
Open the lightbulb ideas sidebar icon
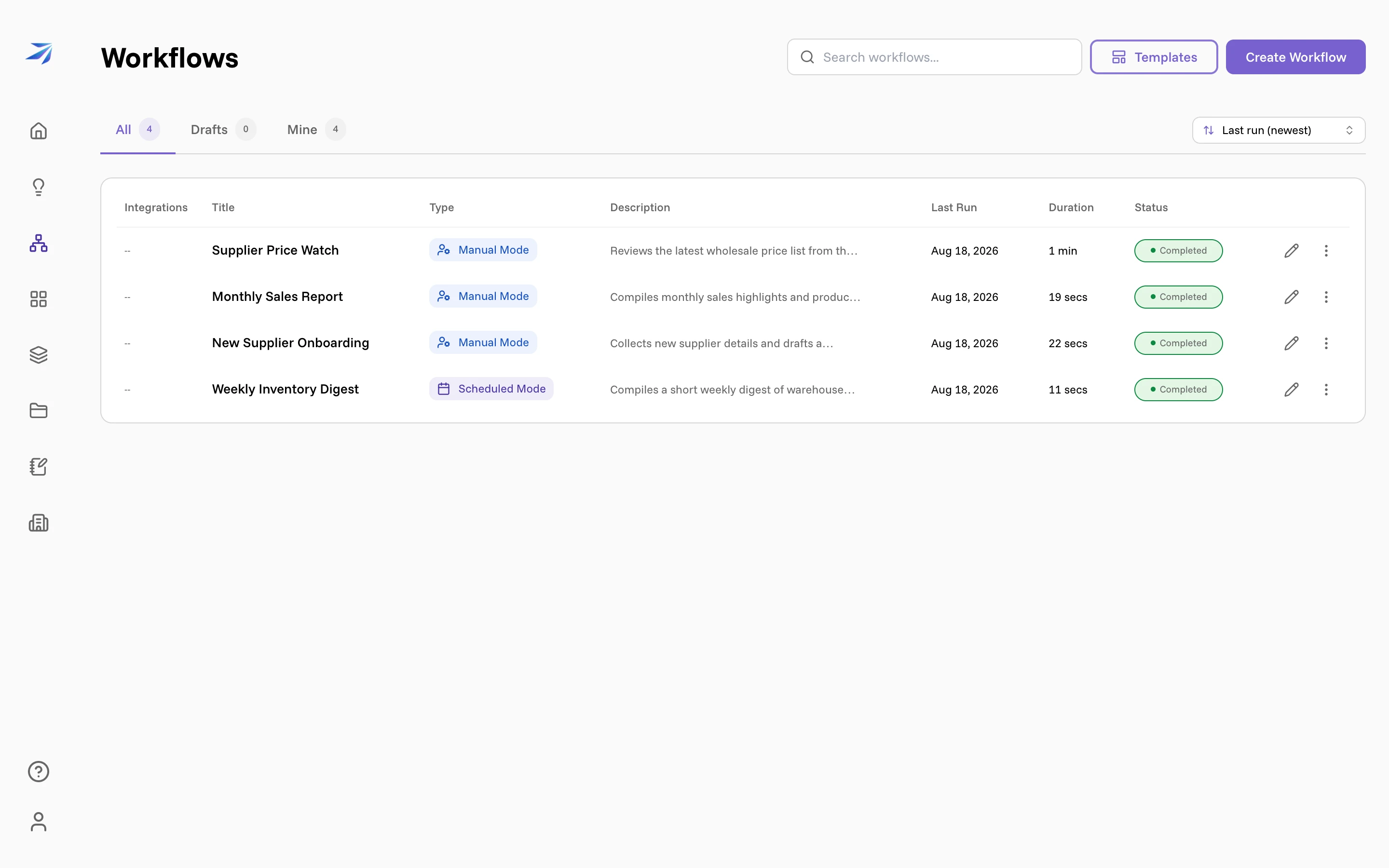[39, 187]
